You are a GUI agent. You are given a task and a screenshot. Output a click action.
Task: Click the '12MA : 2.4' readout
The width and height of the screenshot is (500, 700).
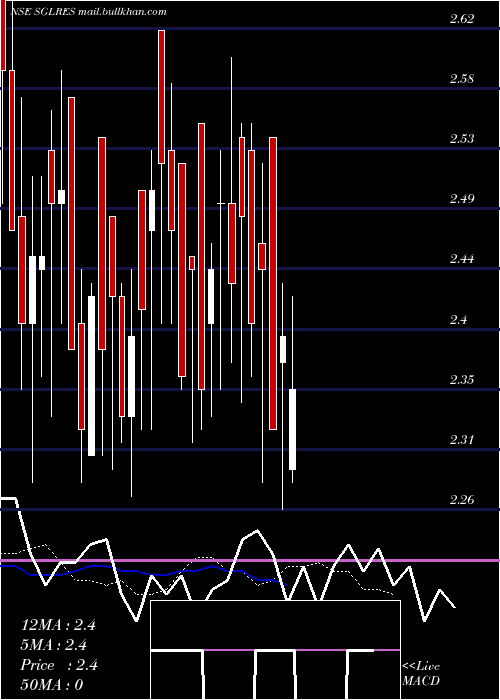[x=58, y=625]
